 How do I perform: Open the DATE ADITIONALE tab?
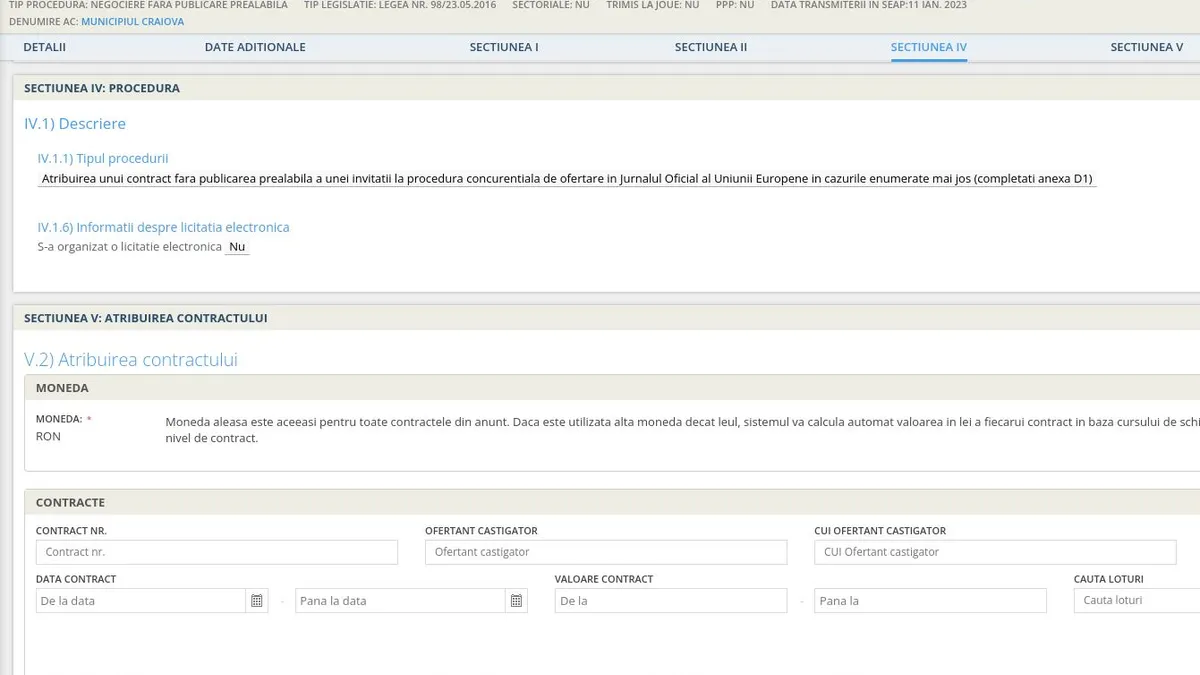255,47
